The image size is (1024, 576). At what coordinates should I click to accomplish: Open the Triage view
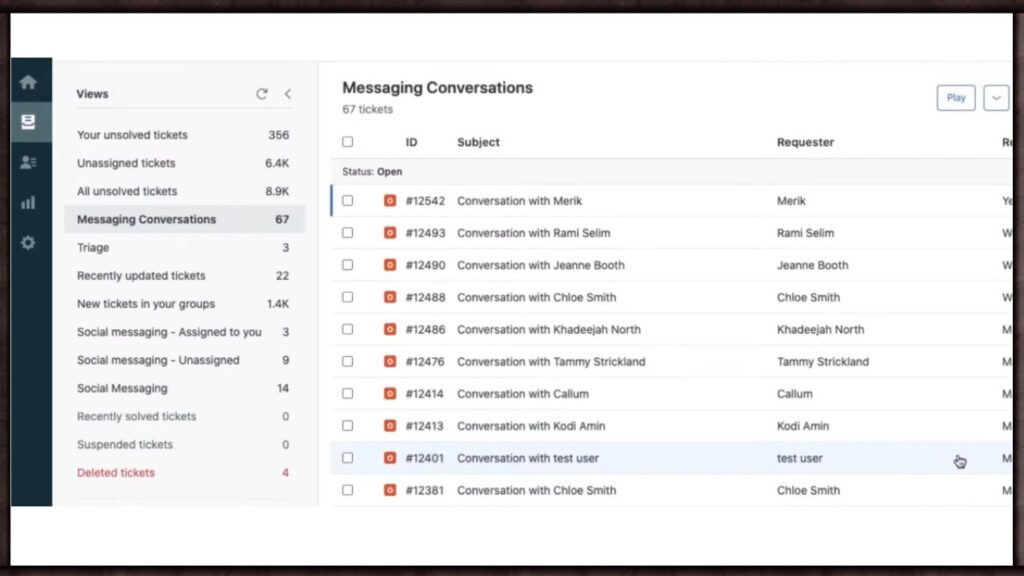[184, 248]
